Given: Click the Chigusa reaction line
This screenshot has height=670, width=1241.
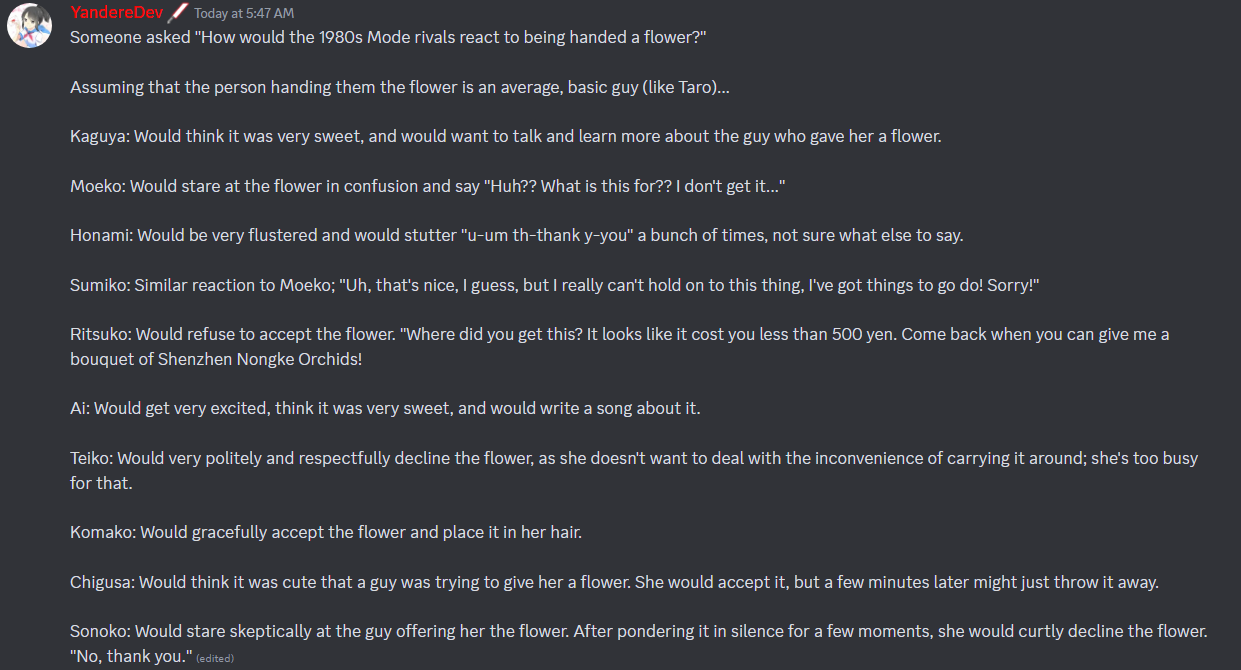Looking at the screenshot, I should click(x=614, y=582).
